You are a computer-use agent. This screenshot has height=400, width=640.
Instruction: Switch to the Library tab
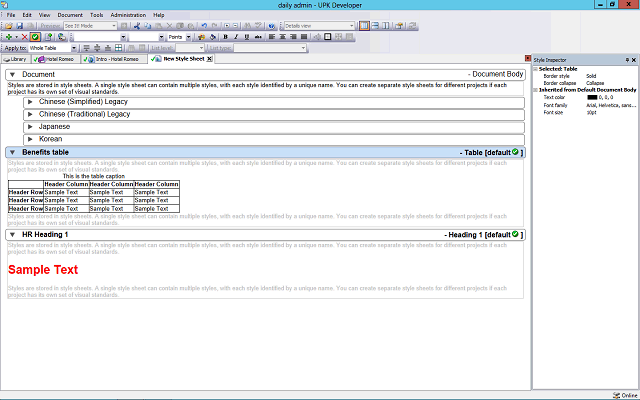[x=17, y=59]
